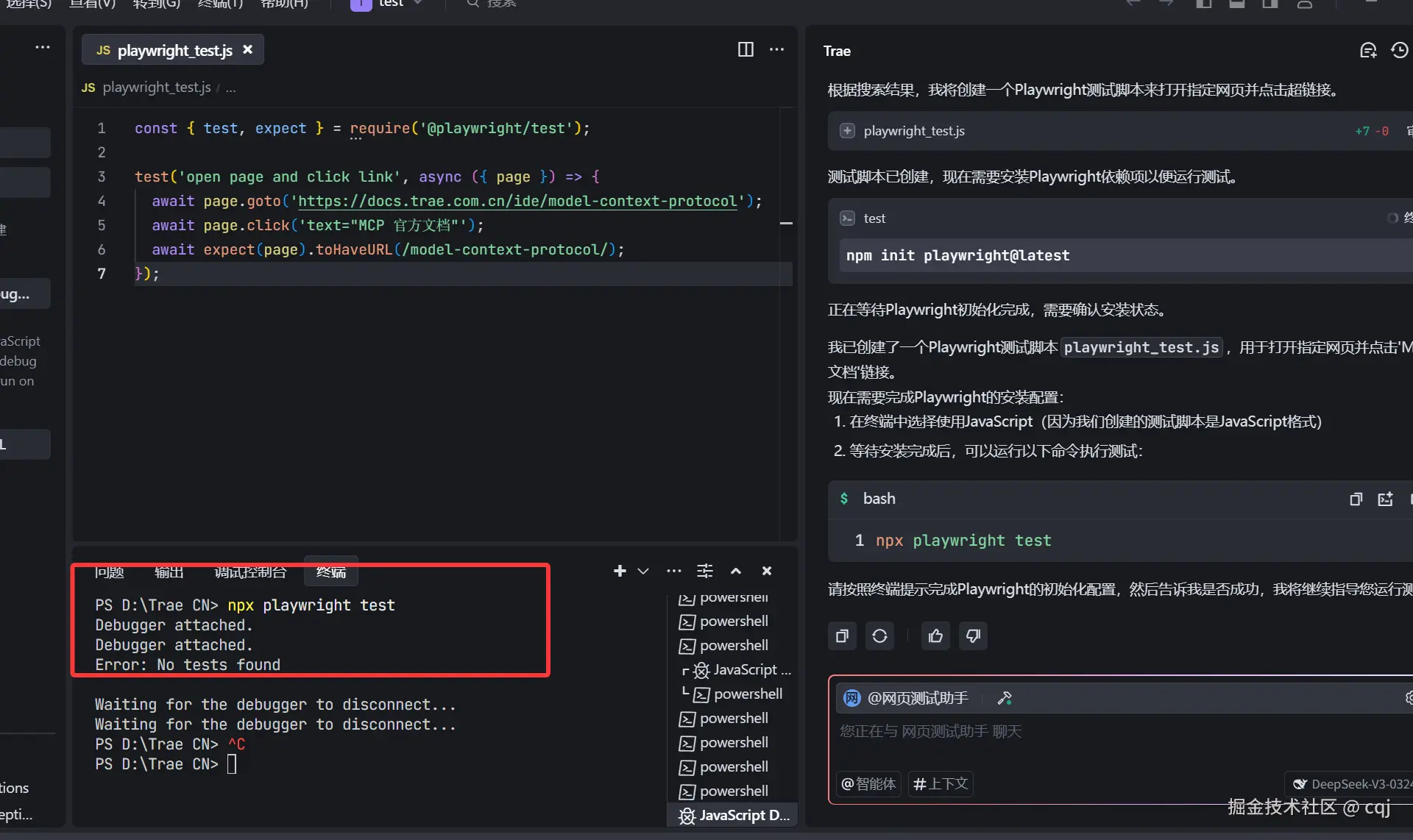Close the playwright_test.js editor tab
Image resolution: width=1413 pixels, height=840 pixels.
click(x=248, y=49)
